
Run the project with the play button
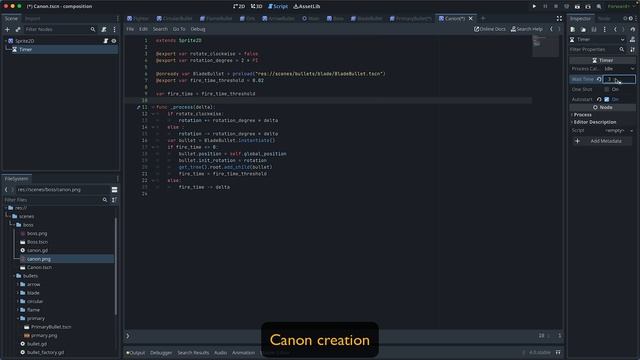(x=534, y=6)
